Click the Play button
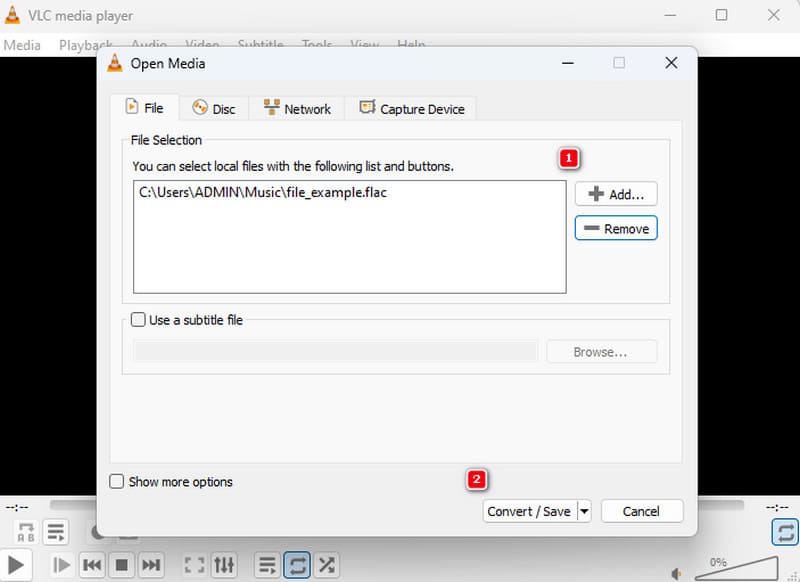The height and width of the screenshot is (582, 800). (14, 565)
